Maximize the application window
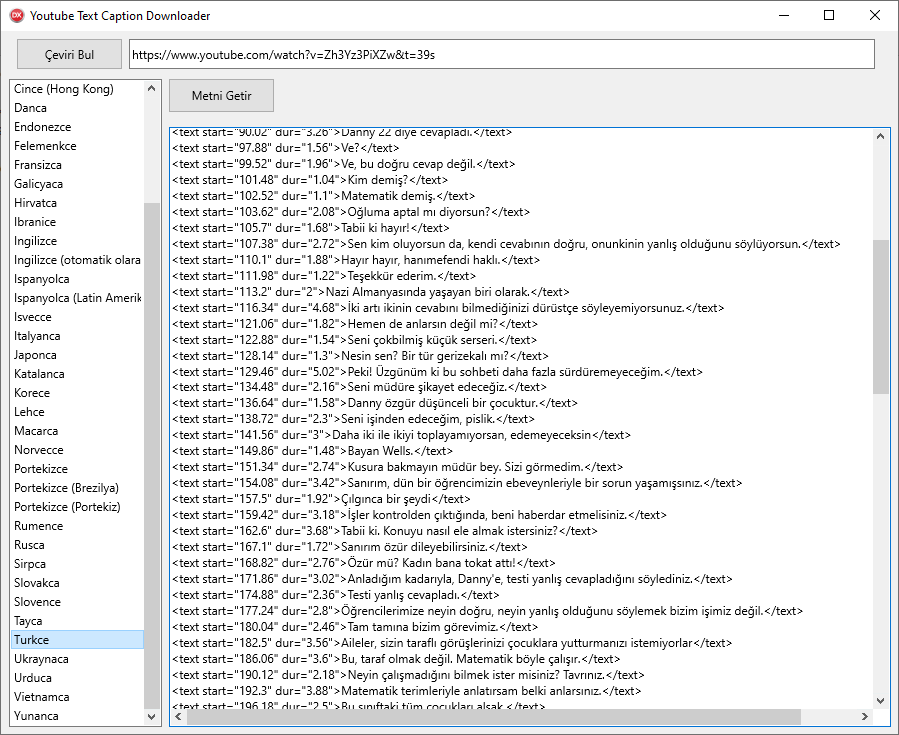The width and height of the screenshot is (899, 735). pos(829,15)
